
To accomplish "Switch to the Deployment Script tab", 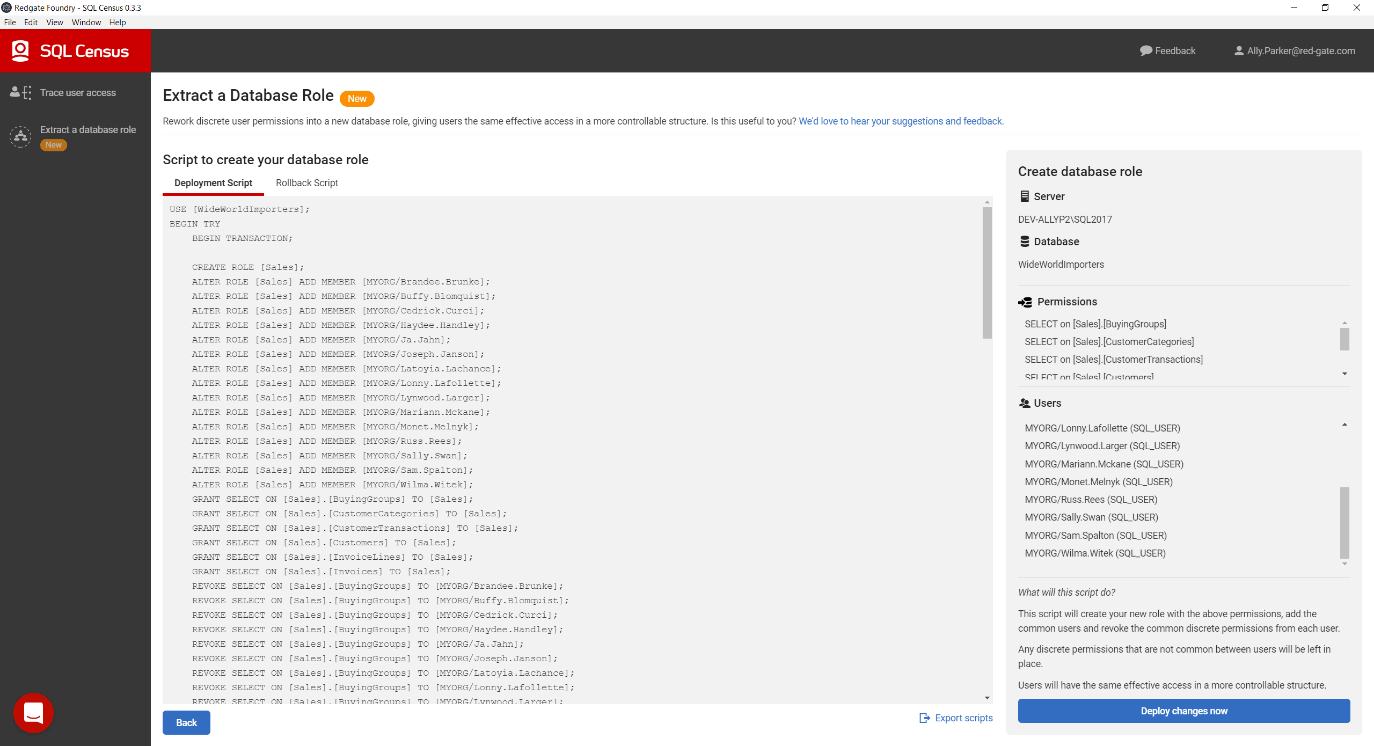I will [213, 183].
